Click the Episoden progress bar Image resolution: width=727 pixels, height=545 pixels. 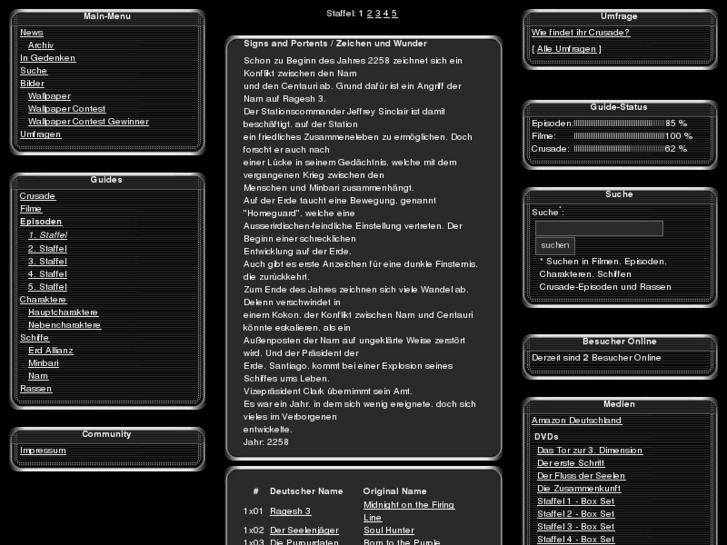619,123
